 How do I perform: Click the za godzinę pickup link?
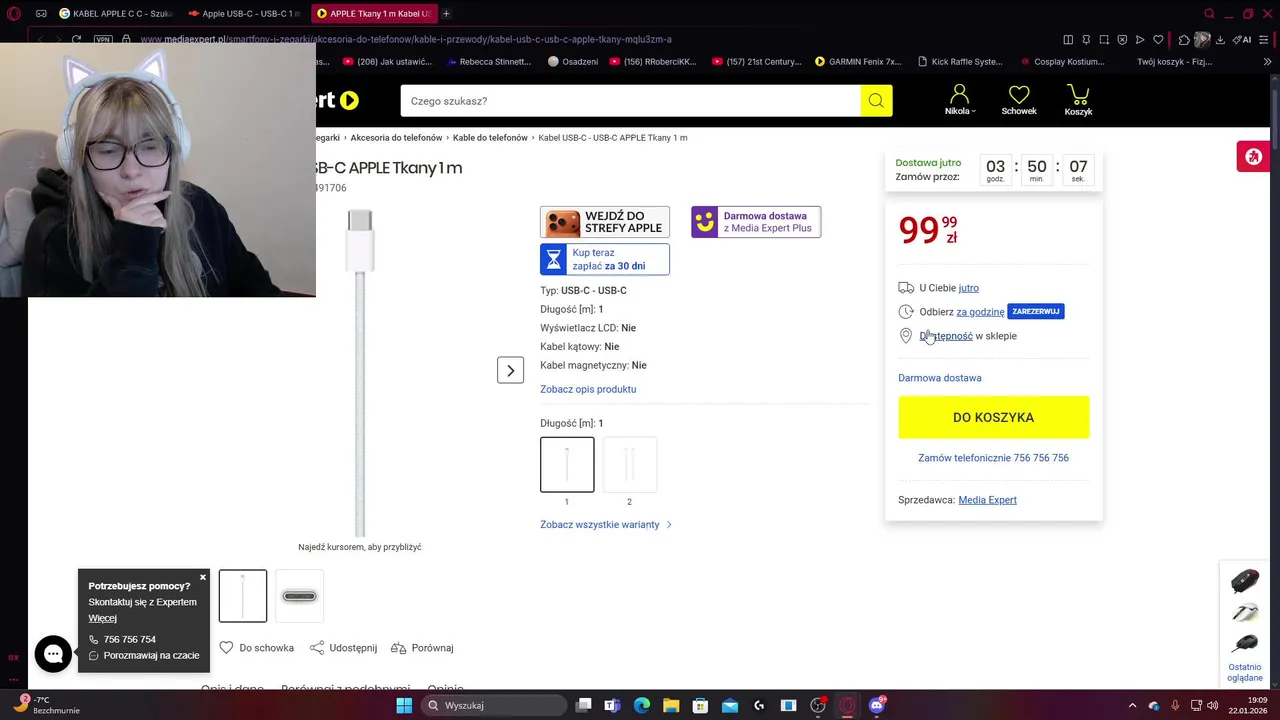tap(980, 312)
